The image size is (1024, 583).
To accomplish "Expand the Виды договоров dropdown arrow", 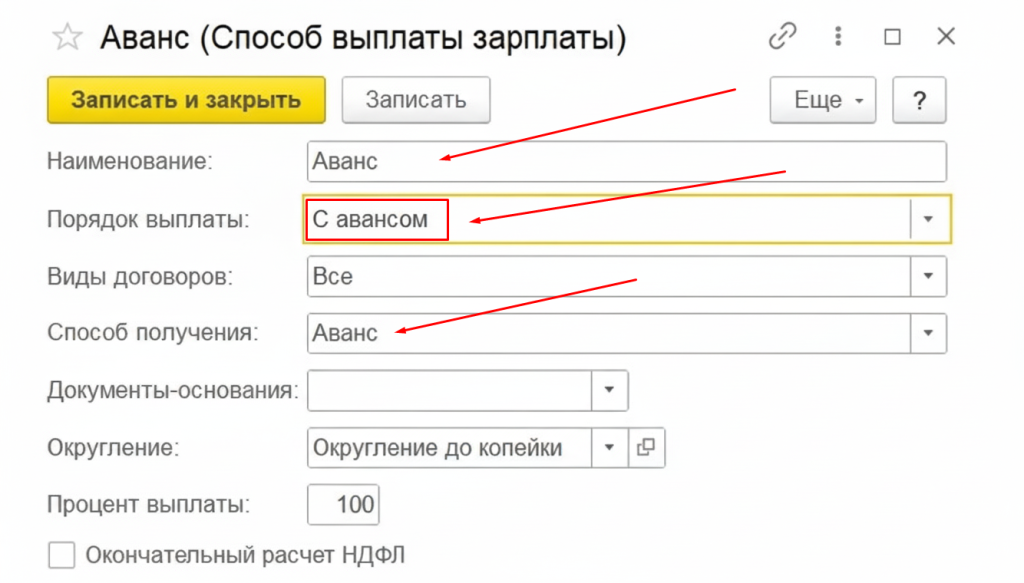I will click(x=928, y=276).
